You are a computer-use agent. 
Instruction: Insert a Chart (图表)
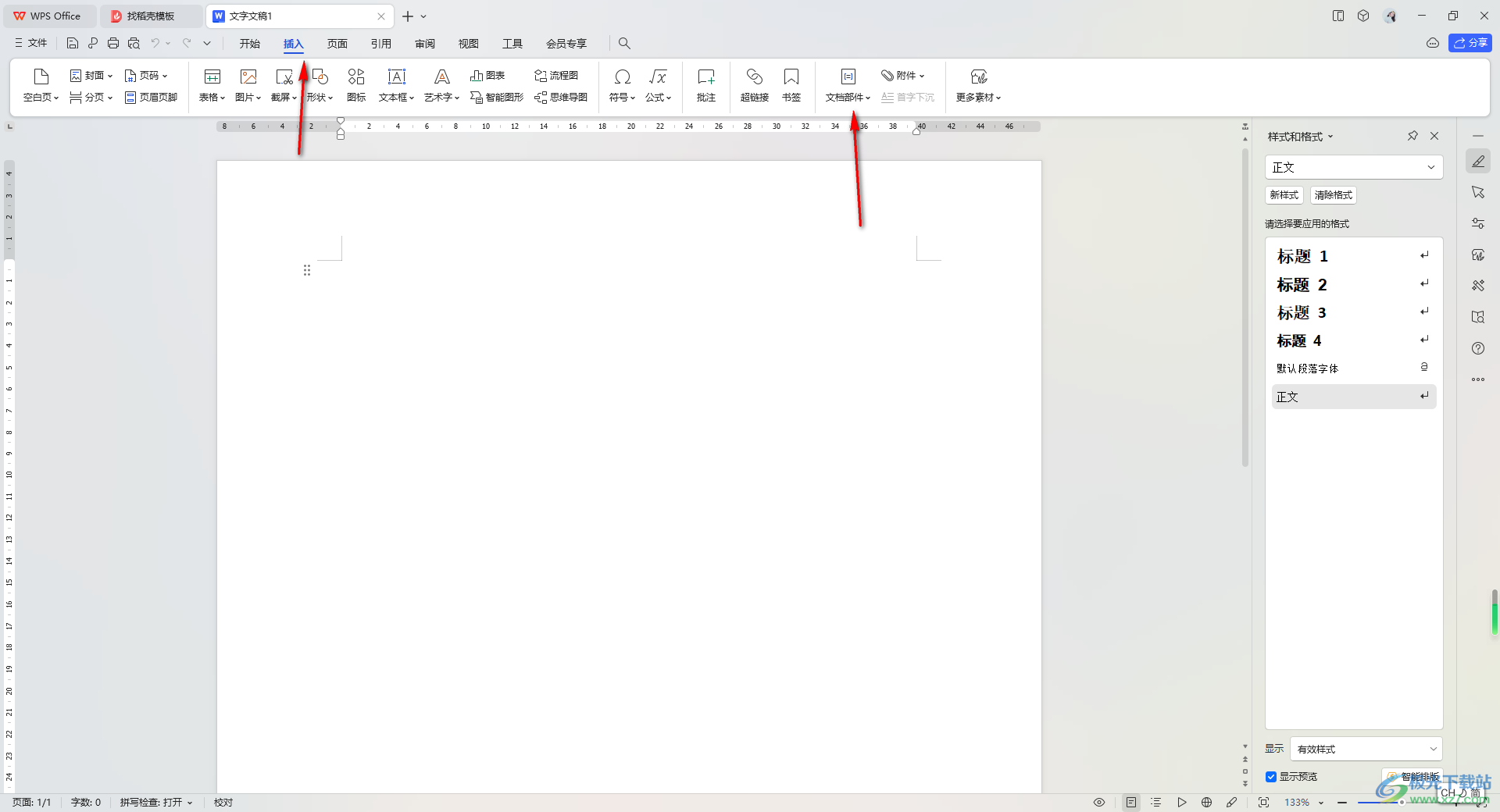coord(487,76)
